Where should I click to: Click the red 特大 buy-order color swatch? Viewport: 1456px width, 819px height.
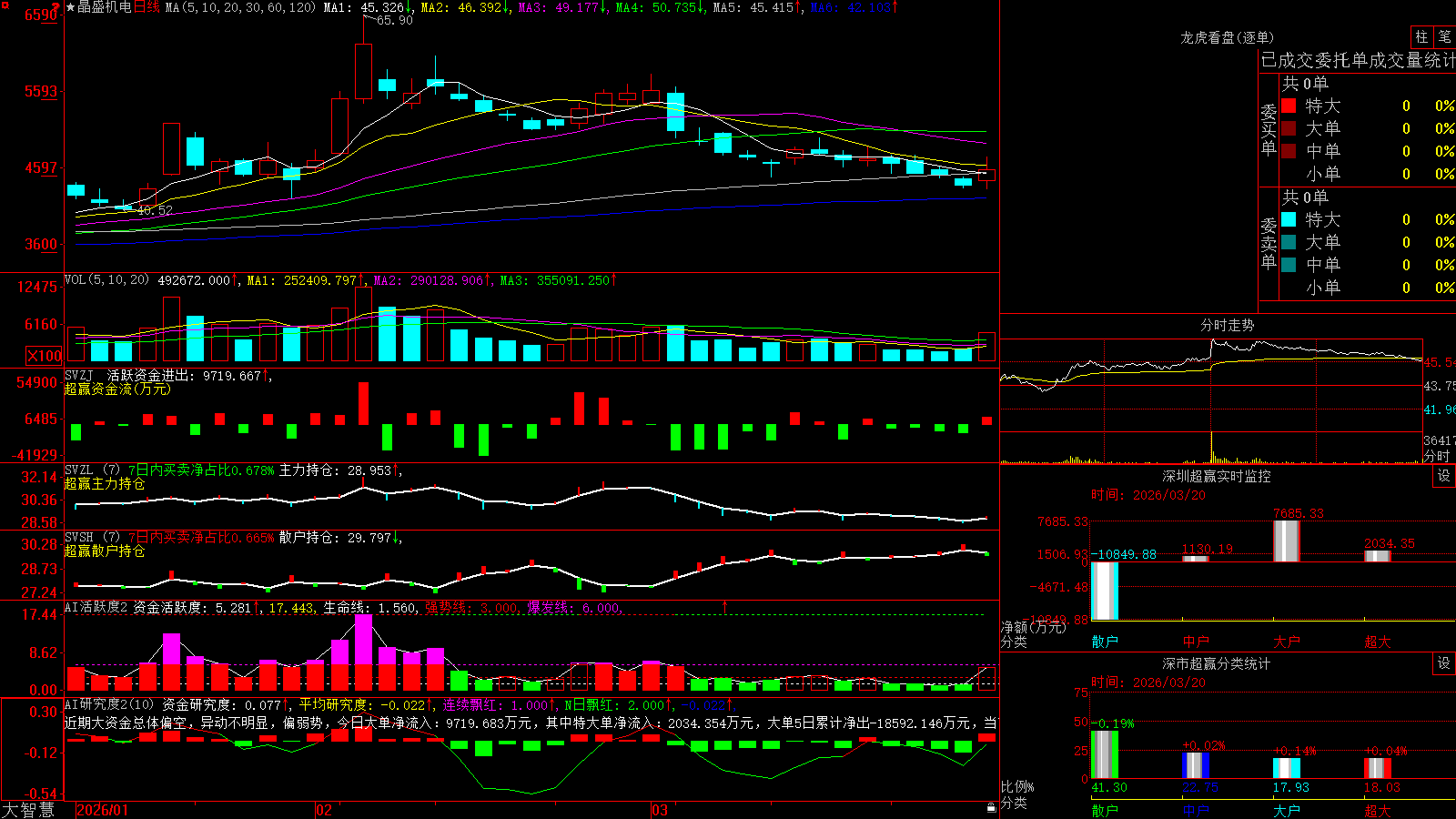point(1289,106)
